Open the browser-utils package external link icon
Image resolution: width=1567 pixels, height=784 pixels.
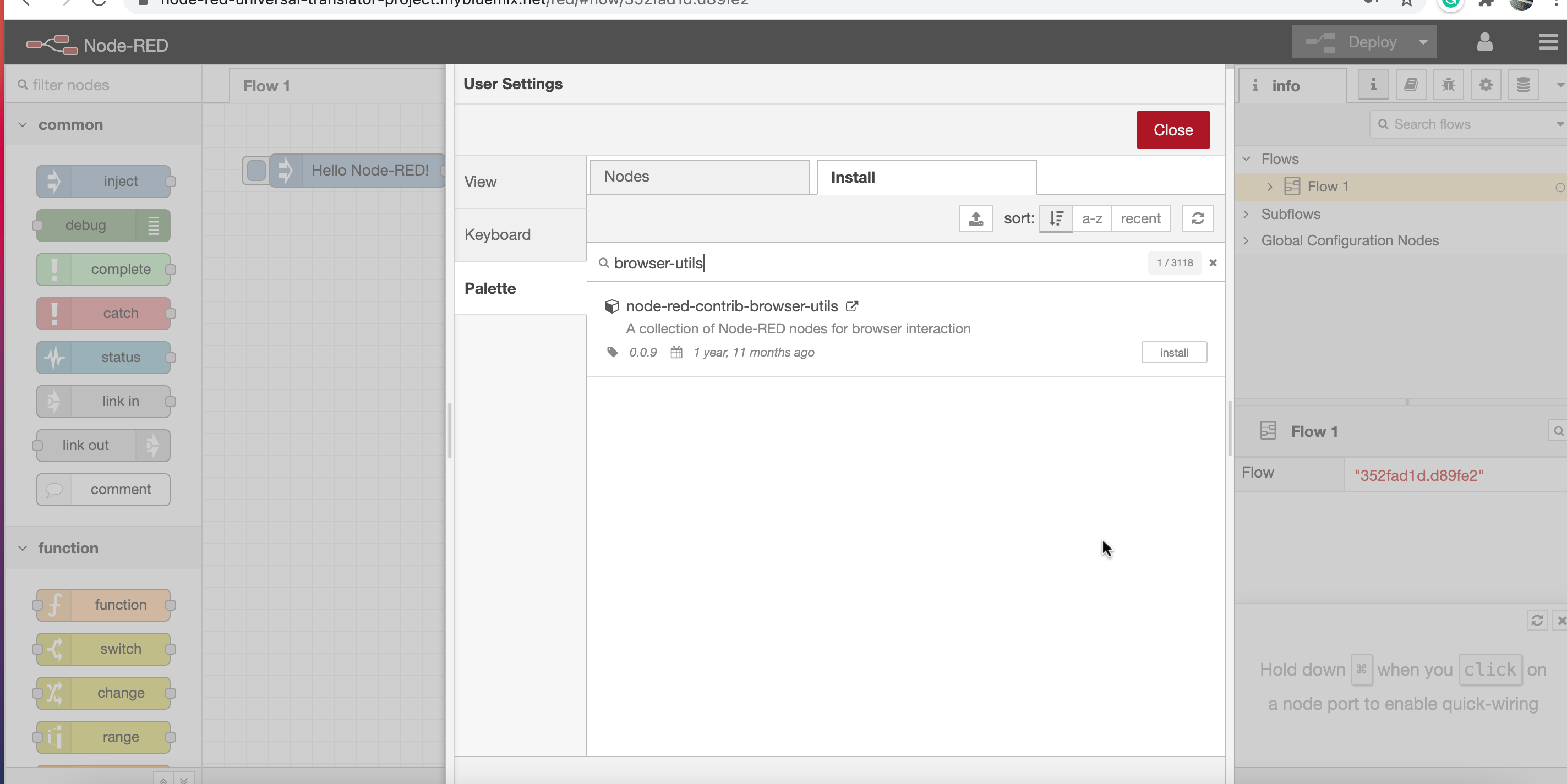tap(851, 306)
